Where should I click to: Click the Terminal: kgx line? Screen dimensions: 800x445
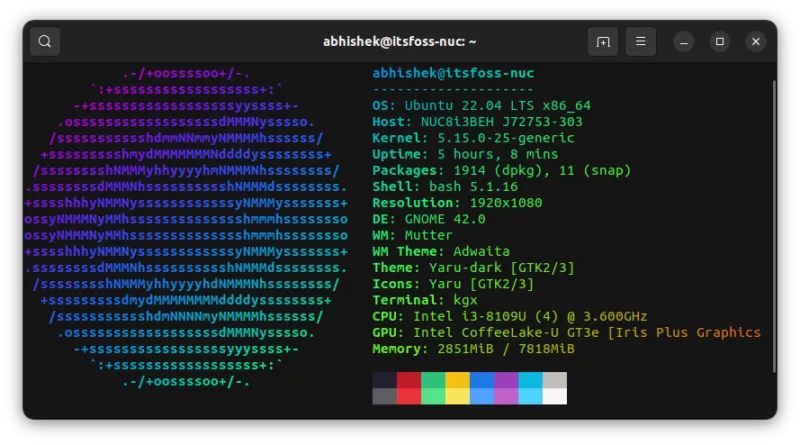tap(425, 300)
